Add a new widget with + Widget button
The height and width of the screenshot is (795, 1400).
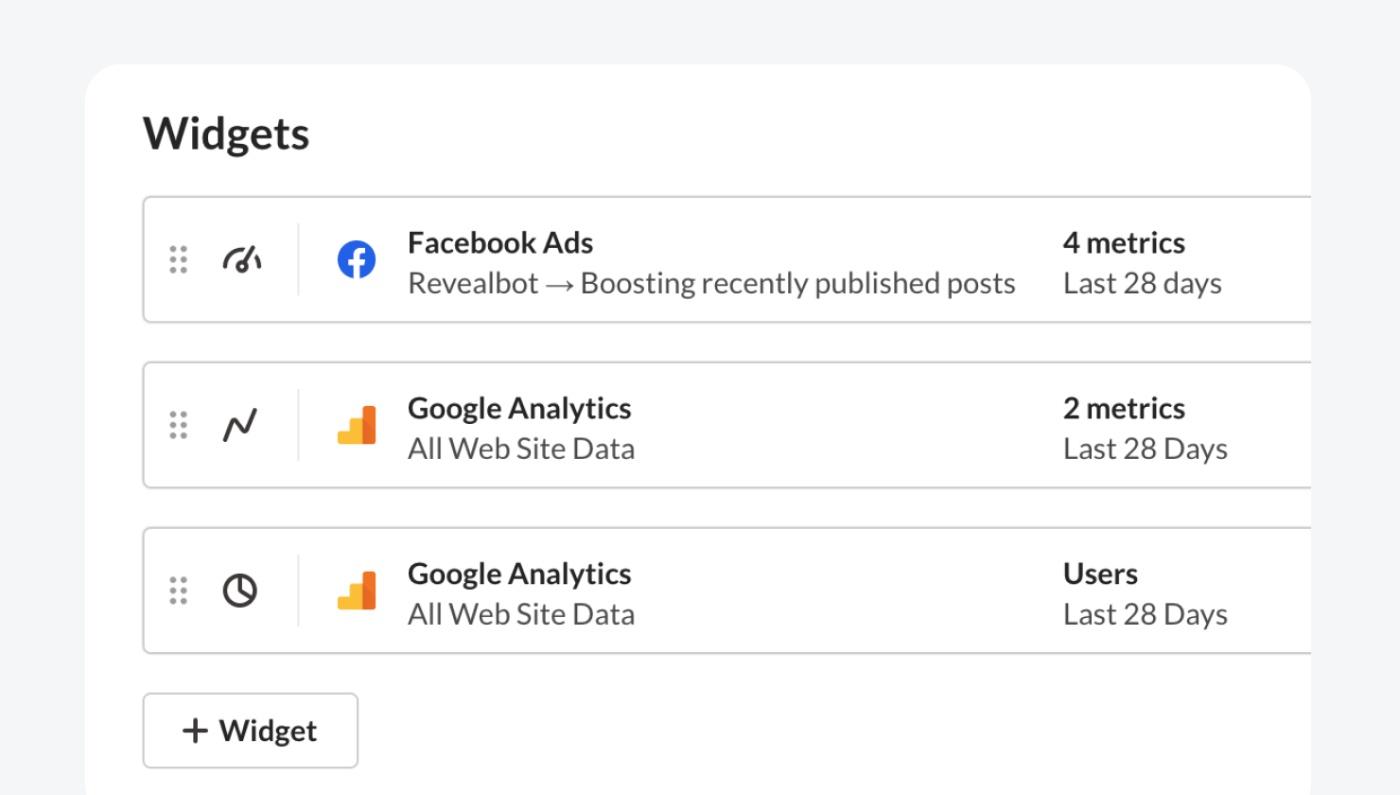point(250,731)
